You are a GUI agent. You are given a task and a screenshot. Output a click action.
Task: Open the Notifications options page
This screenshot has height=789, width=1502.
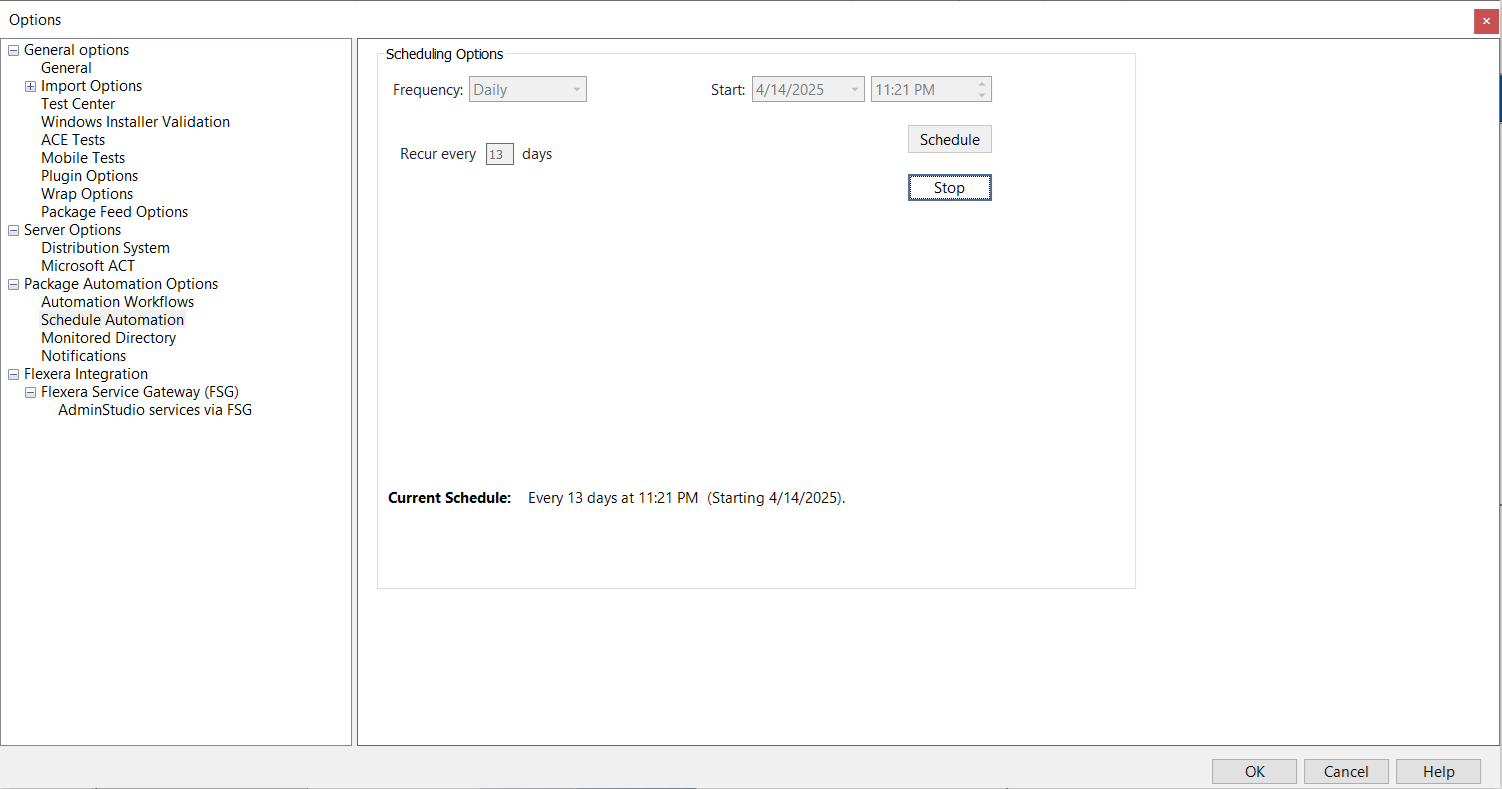pyautogui.click(x=83, y=356)
